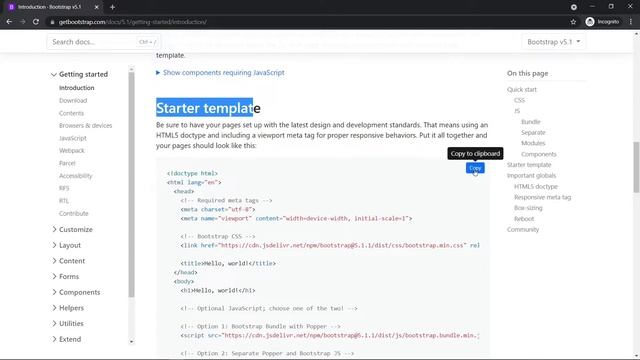Jump to Important globals in page contents

tap(531, 176)
